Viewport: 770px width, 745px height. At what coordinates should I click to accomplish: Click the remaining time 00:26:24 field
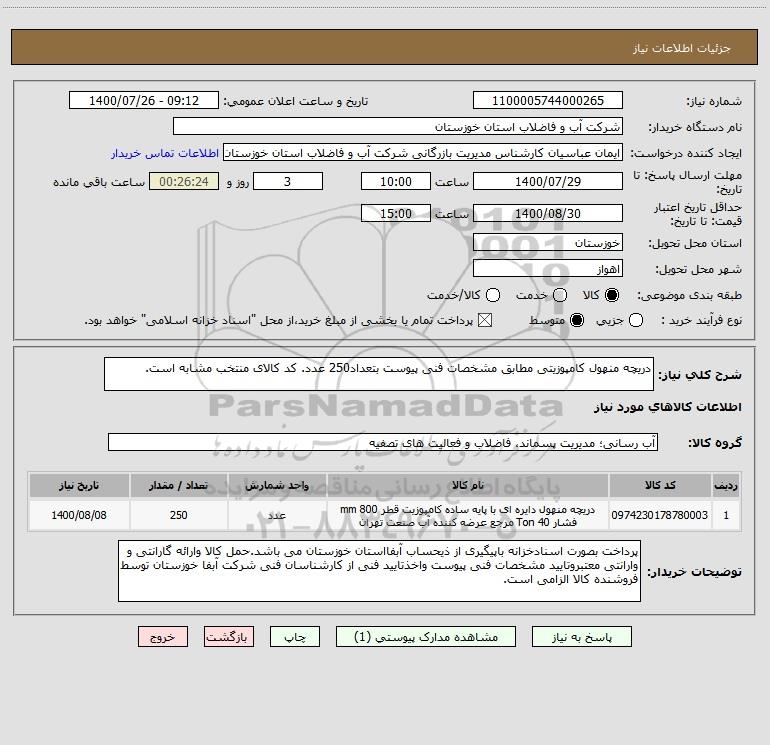pos(184,181)
